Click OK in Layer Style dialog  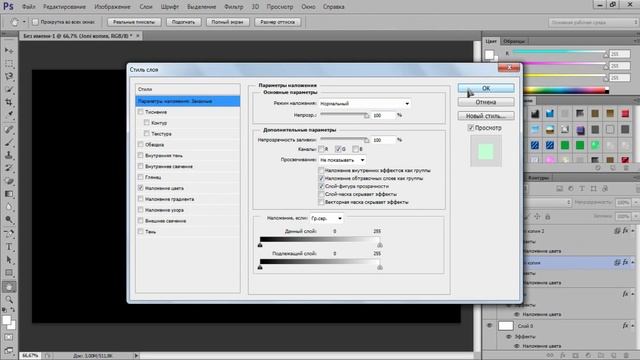click(486, 88)
